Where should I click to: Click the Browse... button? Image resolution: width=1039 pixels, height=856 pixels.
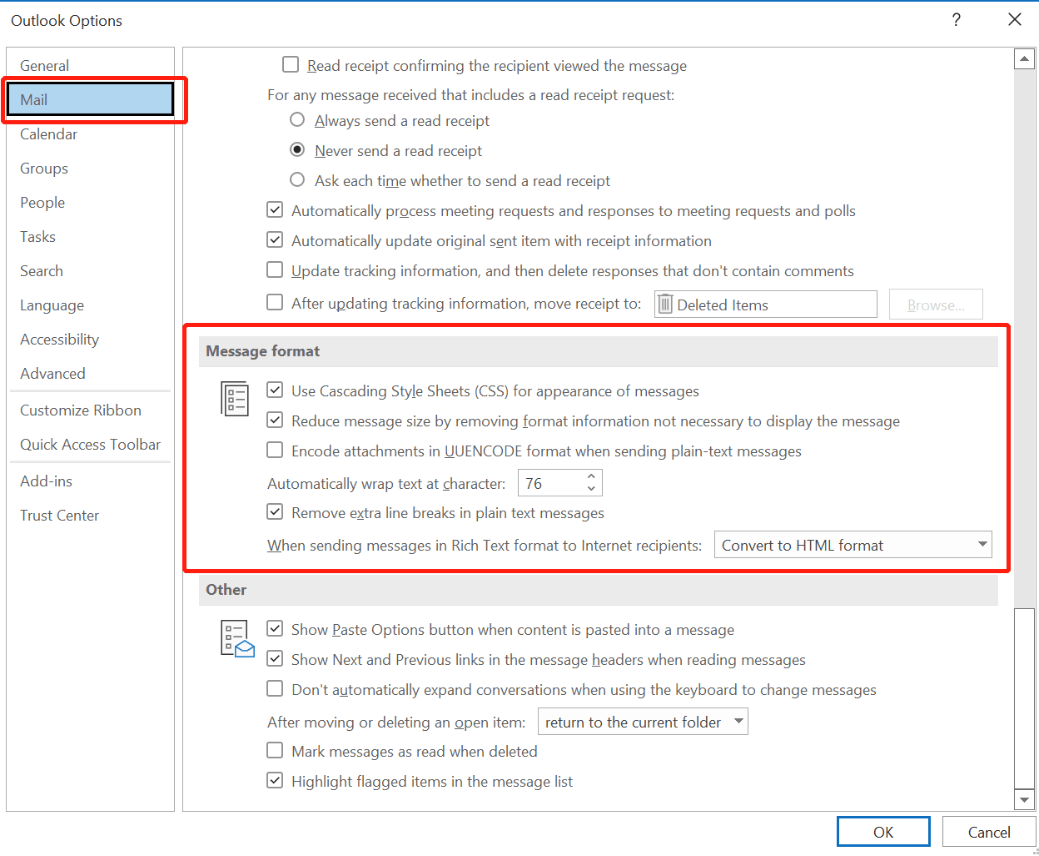coord(936,305)
